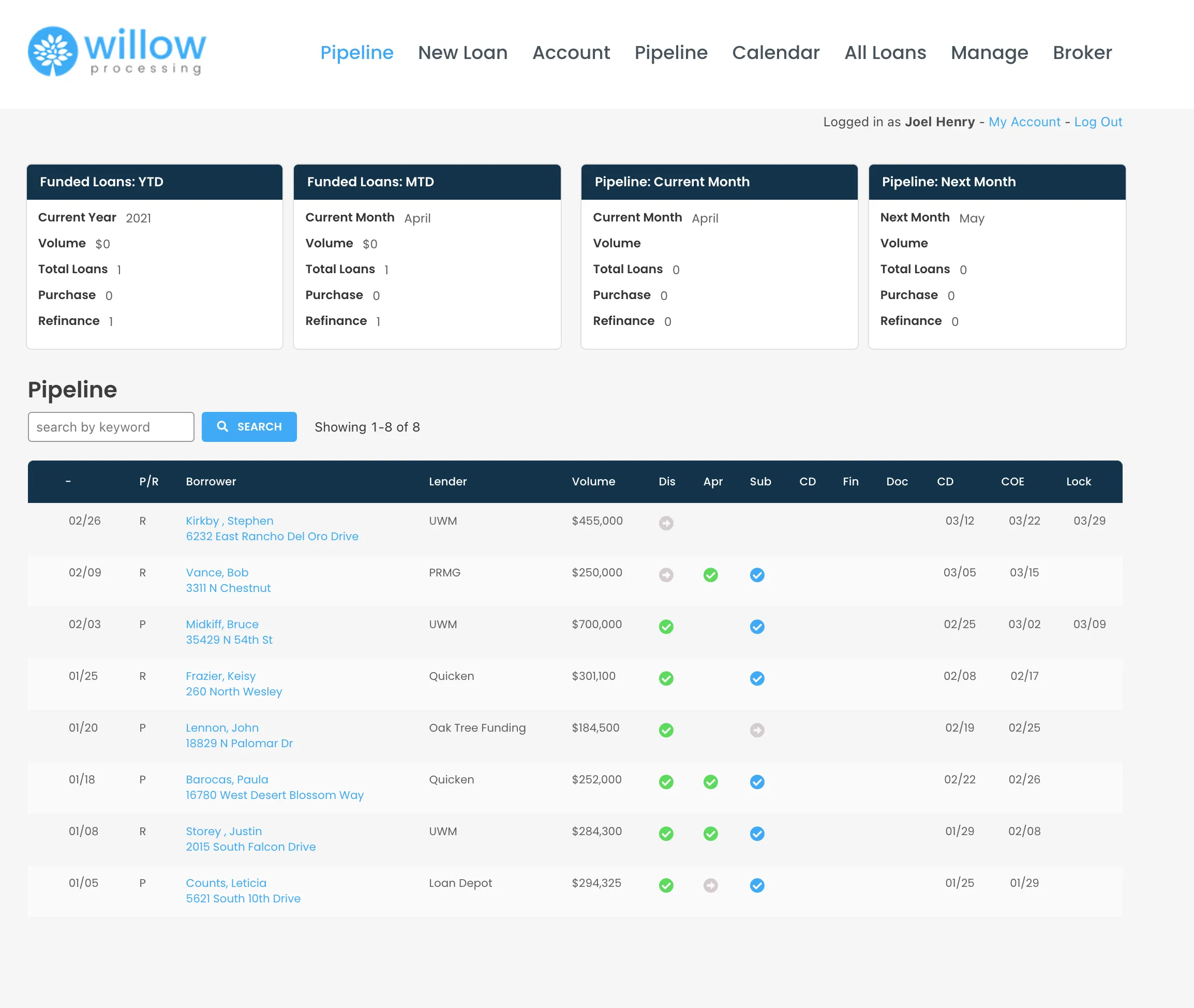Click the blue Sub checkmark for Barocas, Paula
The image size is (1194, 1008).
tap(757, 782)
